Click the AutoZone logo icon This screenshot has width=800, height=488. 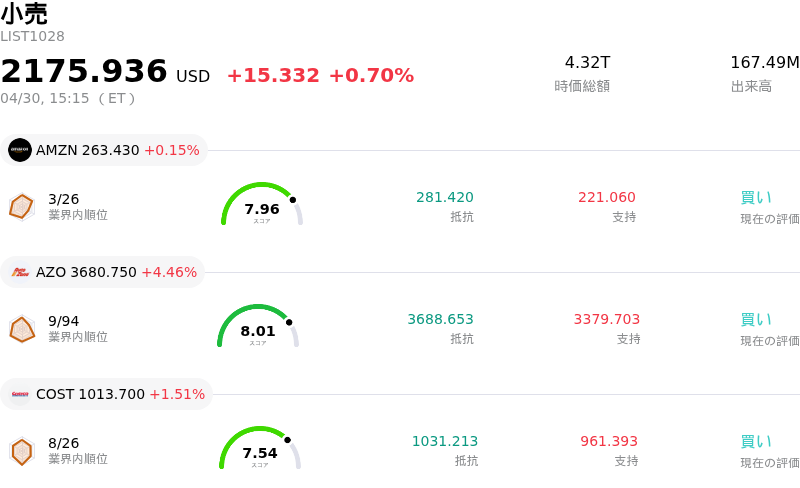[20, 272]
